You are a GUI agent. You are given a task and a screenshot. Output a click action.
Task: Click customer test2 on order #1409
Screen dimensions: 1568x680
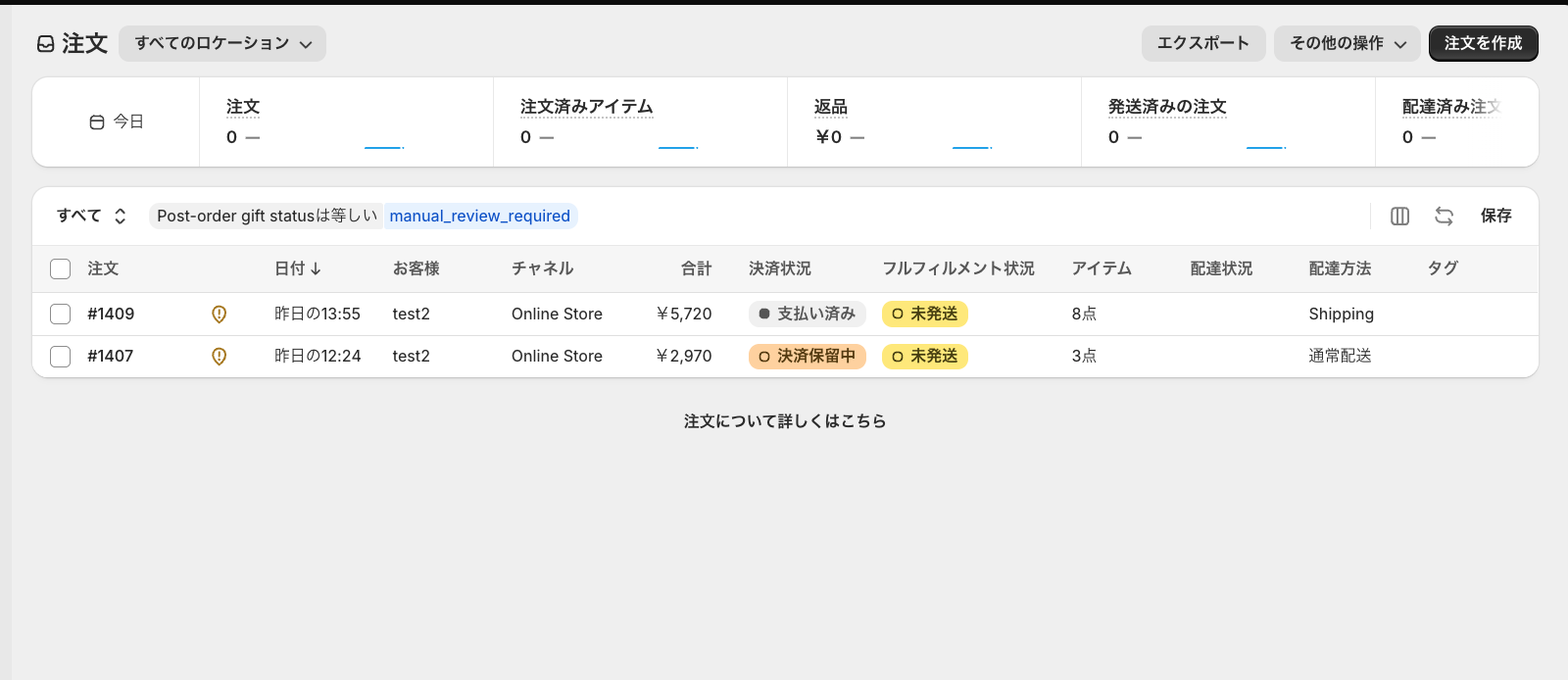coord(412,314)
